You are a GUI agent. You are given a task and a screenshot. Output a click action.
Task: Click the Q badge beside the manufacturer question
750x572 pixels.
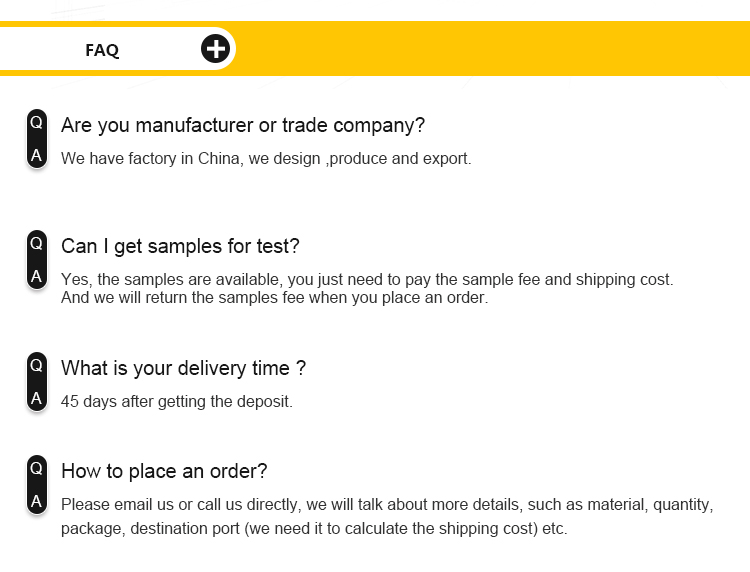[37, 122]
